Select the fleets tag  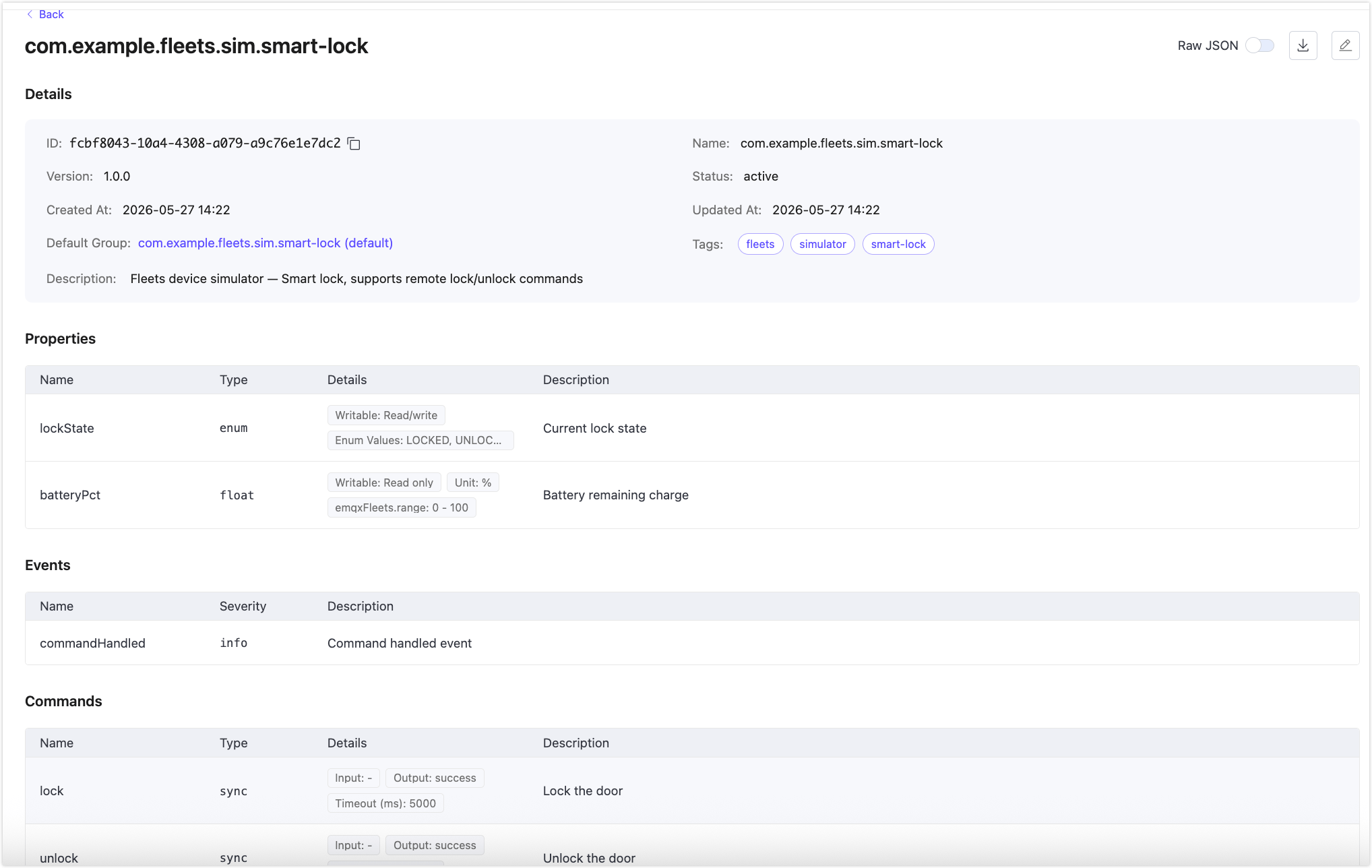tap(760, 244)
